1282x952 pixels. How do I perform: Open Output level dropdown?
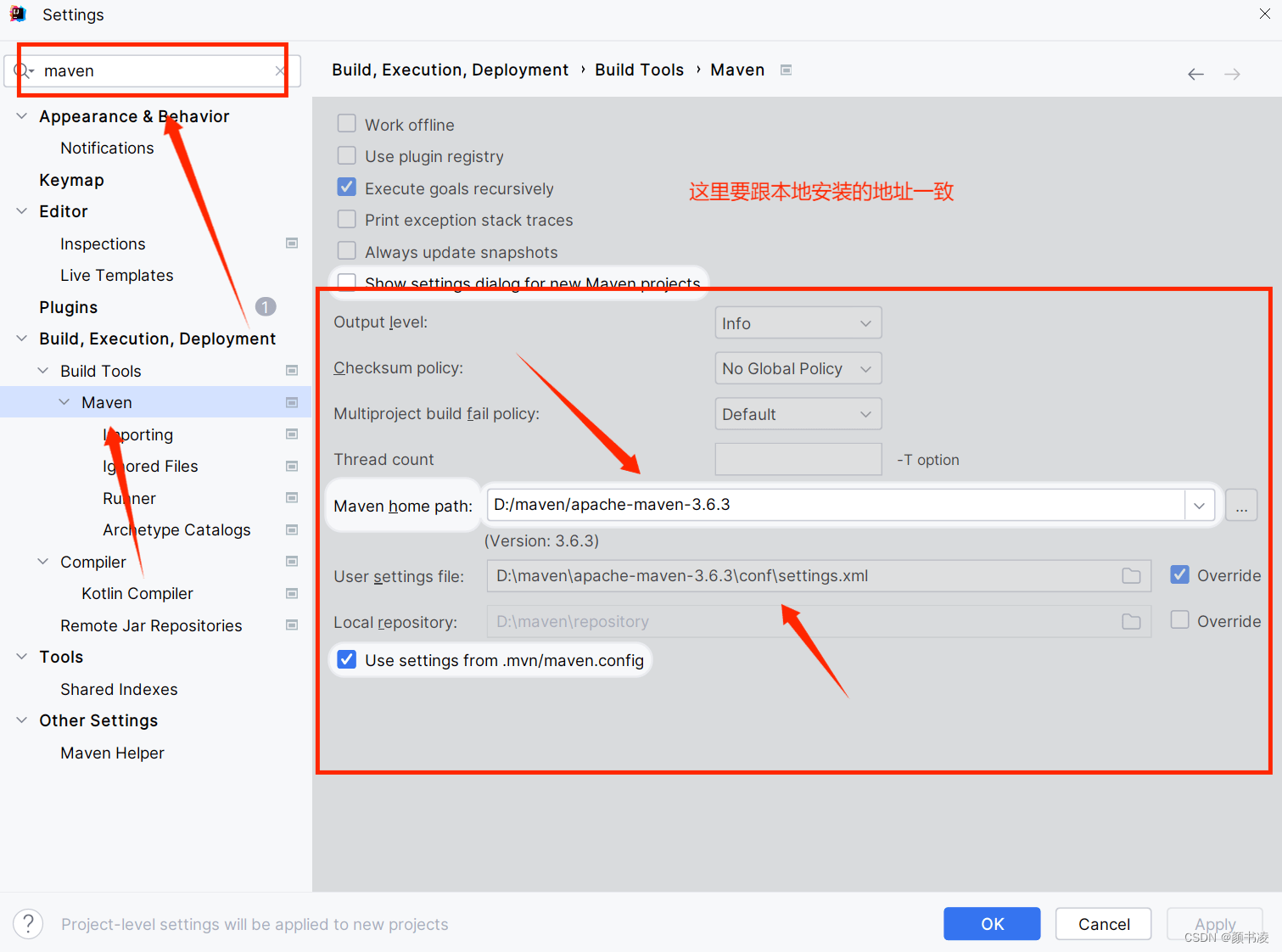(798, 323)
